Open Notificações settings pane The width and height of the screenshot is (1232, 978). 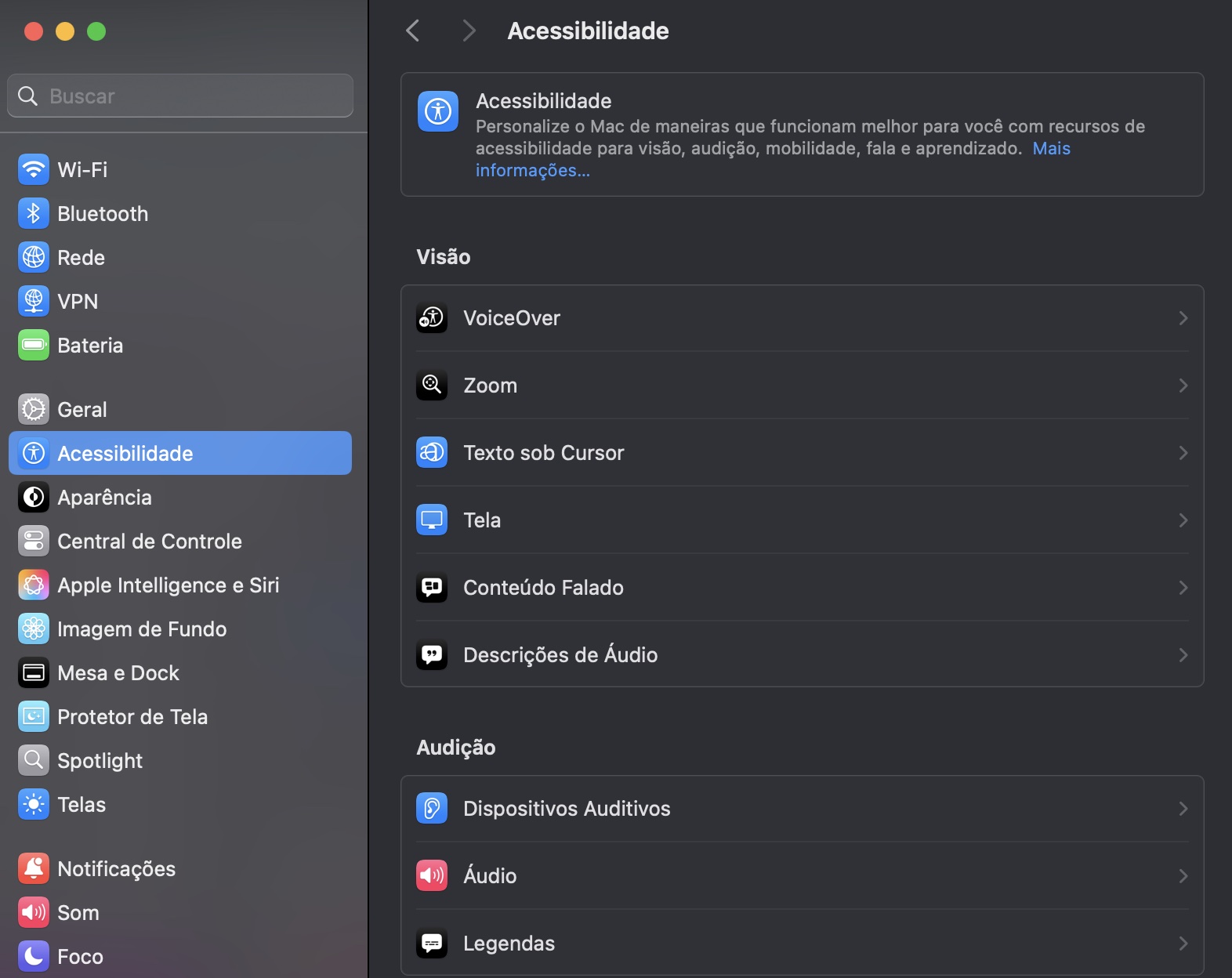(116, 869)
